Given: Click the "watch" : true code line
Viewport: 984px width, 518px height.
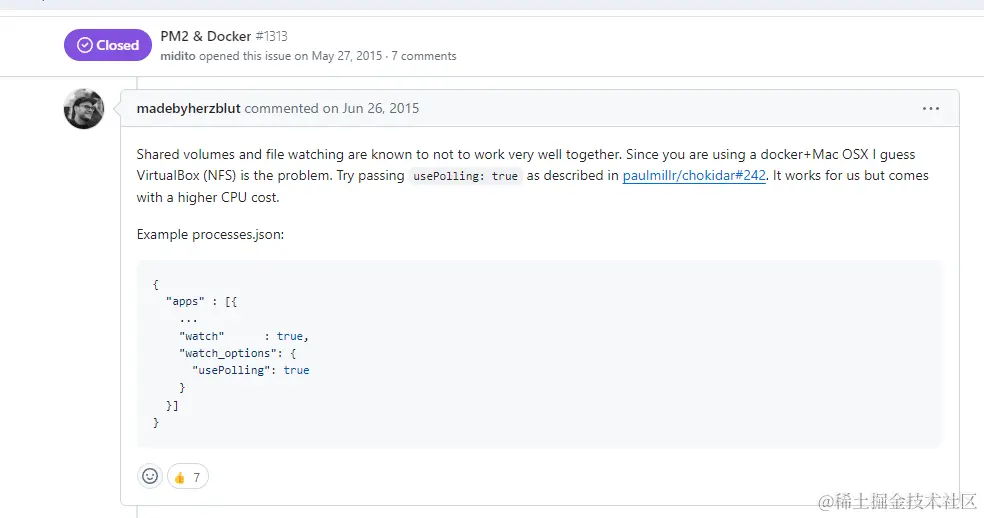Looking at the screenshot, I should (x=244, y=336).
